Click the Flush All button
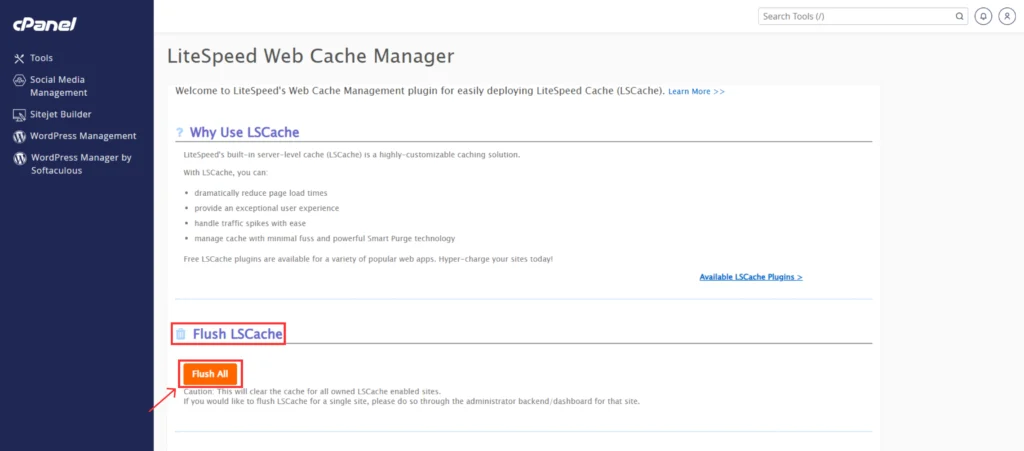Image resolution: width=1024 pixels, height=451 pixels. [x=210, y=374]
